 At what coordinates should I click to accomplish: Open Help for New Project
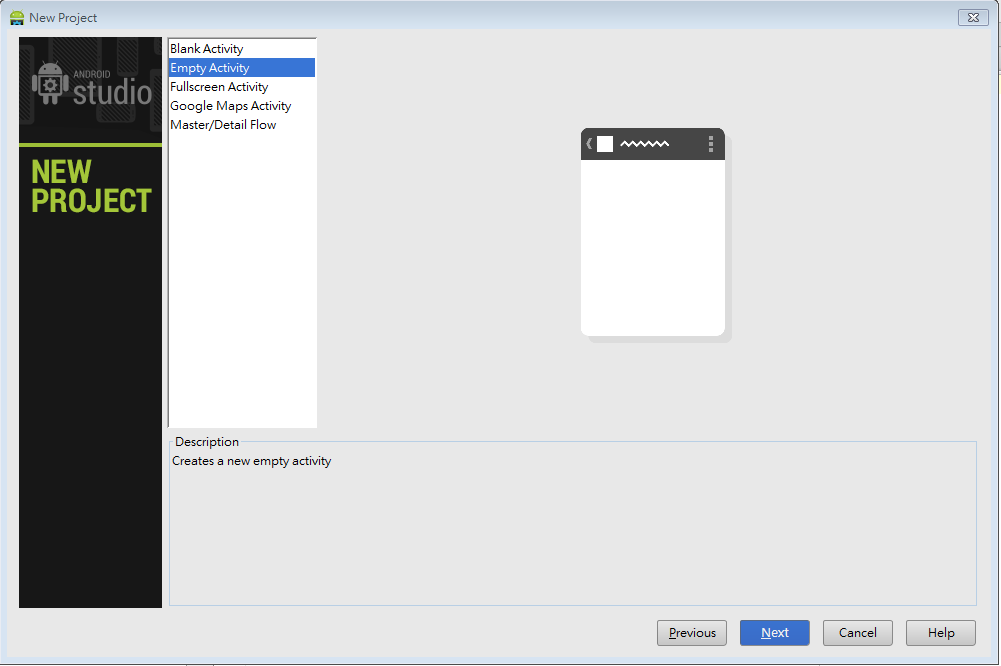(x=940, y=633)
